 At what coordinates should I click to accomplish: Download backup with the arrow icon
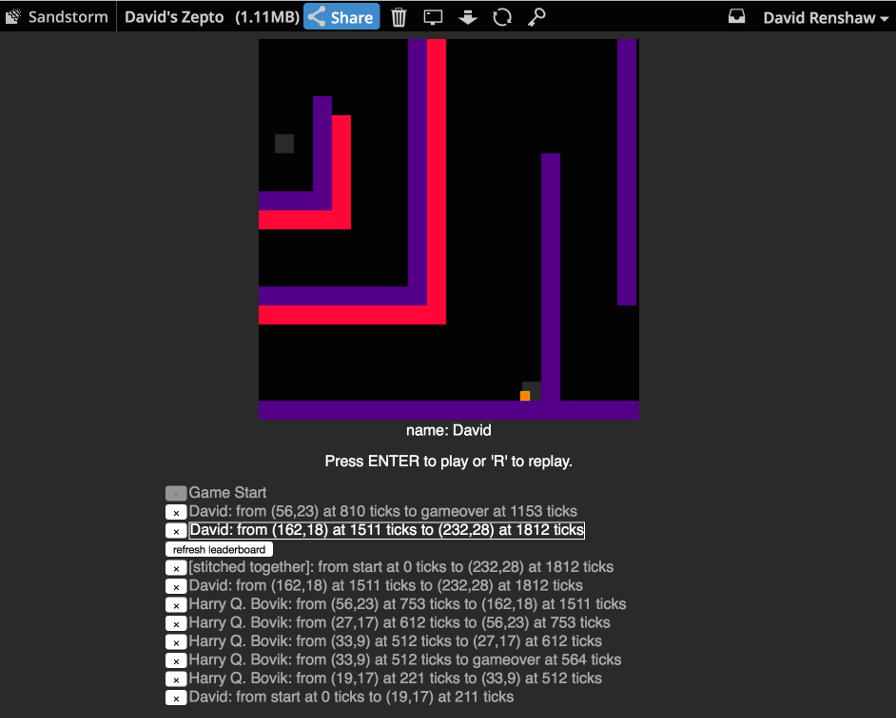467,17
